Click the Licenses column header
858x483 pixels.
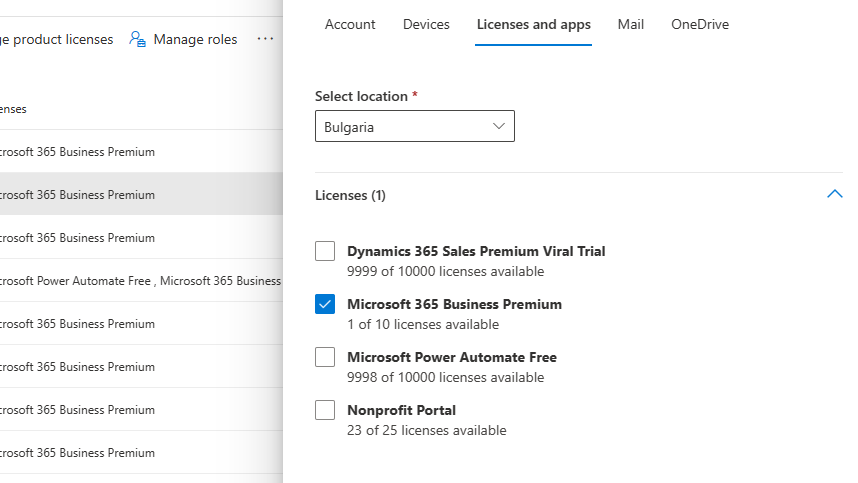[x=14, y=109]
